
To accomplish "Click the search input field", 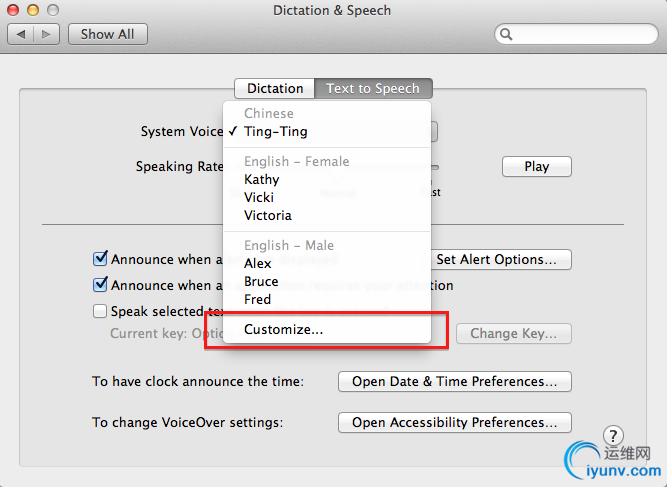I will click(x=580, y=34).
